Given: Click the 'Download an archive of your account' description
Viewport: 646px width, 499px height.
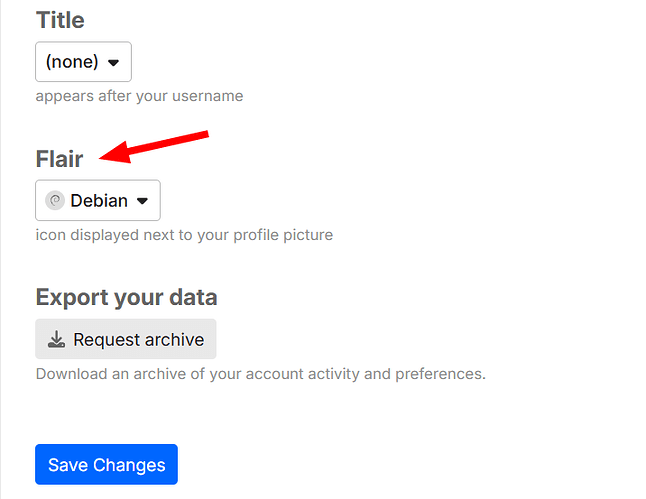Looking at the screenshot, I should [x=261, y=374].
